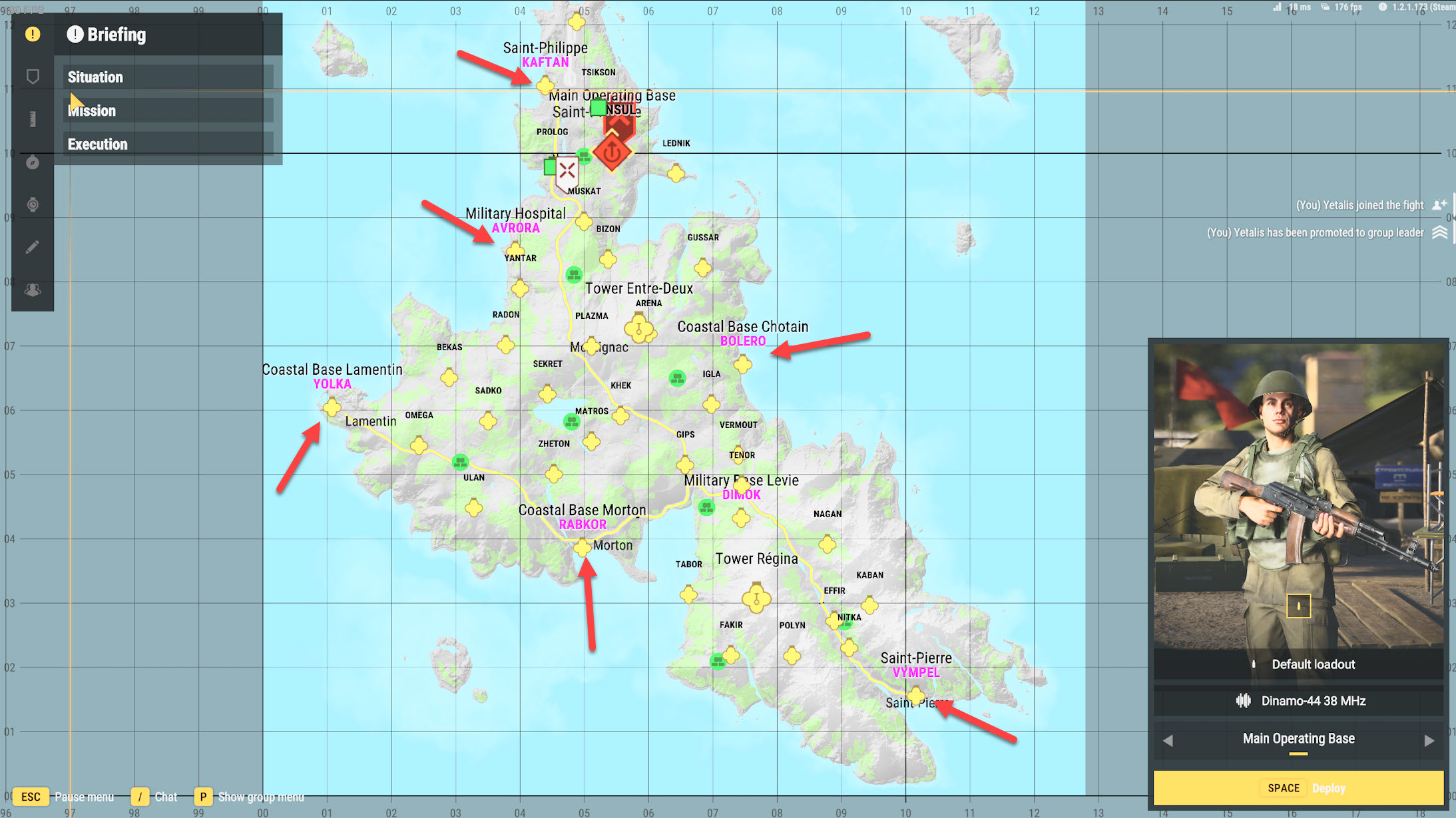
Task: Click the left arrow to change spawn base
Action: click(x=1170, y=739)
